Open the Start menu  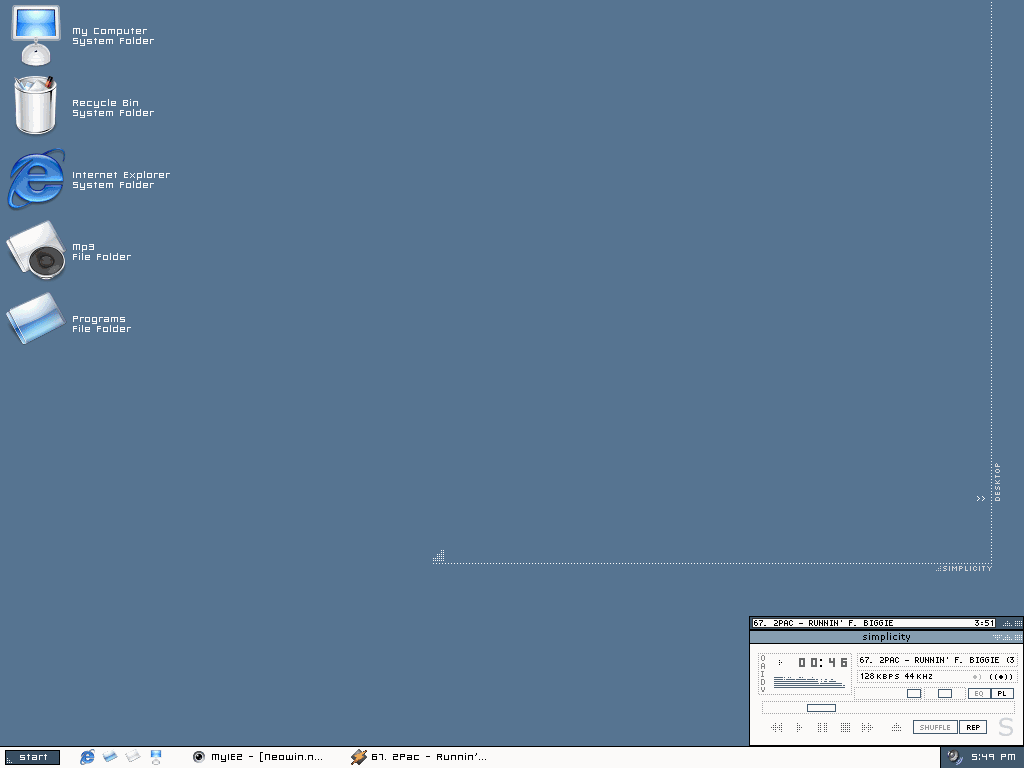pos(33,757)
